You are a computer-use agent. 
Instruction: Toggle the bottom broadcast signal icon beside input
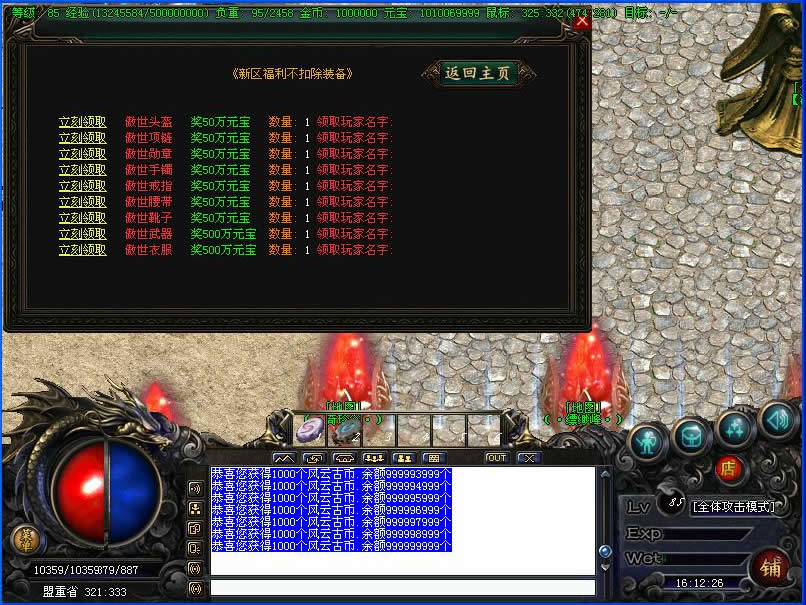click(x=195, y=589)
